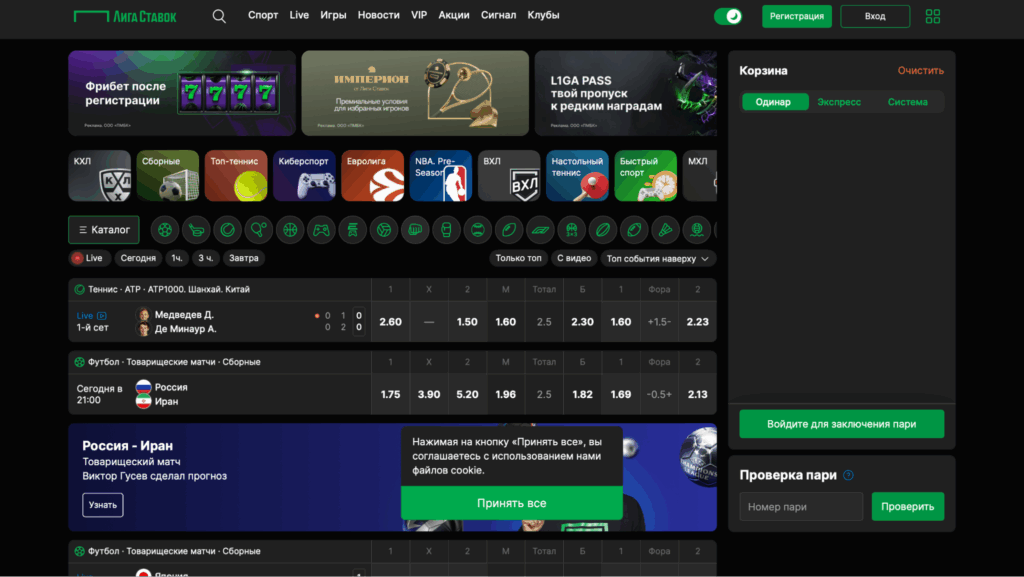Toggle the dark mode switch
This screenshot has width=1024, height=577.
727,16
